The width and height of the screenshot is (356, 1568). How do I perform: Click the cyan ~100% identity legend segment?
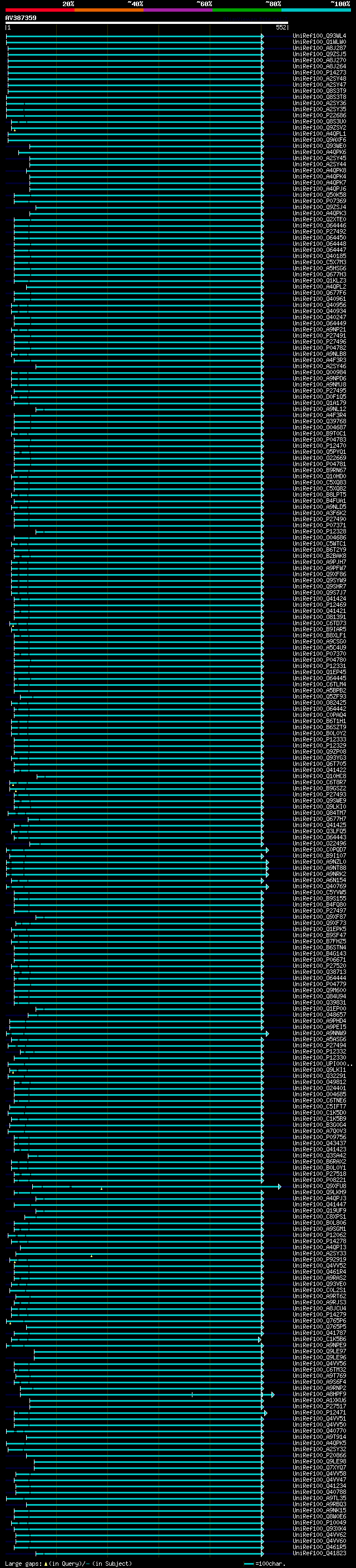pos(317,10)
